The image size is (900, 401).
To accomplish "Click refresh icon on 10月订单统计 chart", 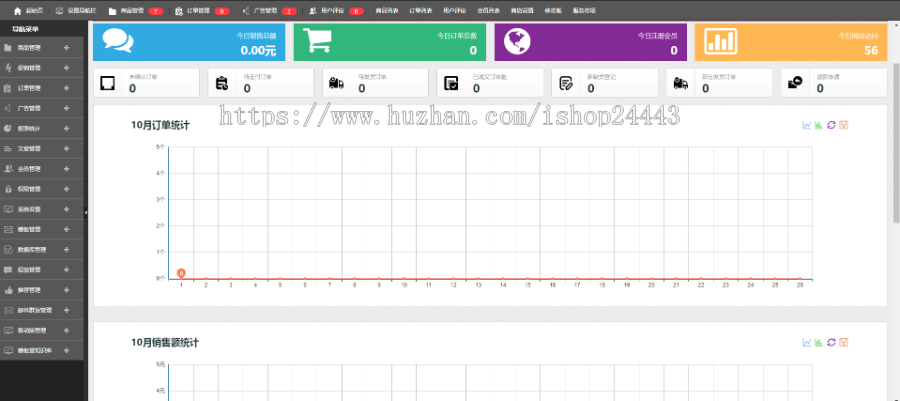I will pyautogui.click(x=831, y=125).
